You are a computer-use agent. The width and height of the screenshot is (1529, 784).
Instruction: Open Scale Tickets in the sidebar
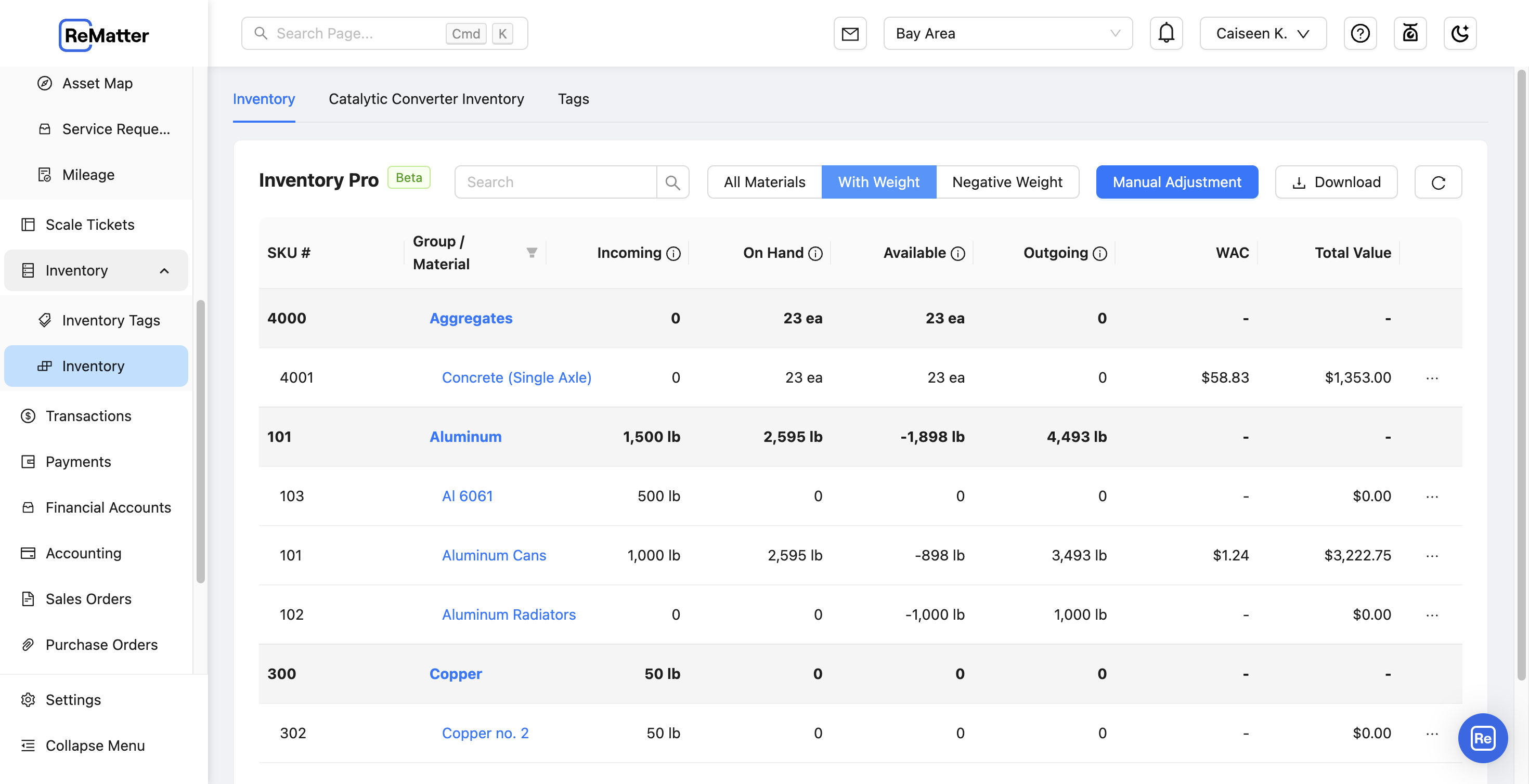(96, 225)
